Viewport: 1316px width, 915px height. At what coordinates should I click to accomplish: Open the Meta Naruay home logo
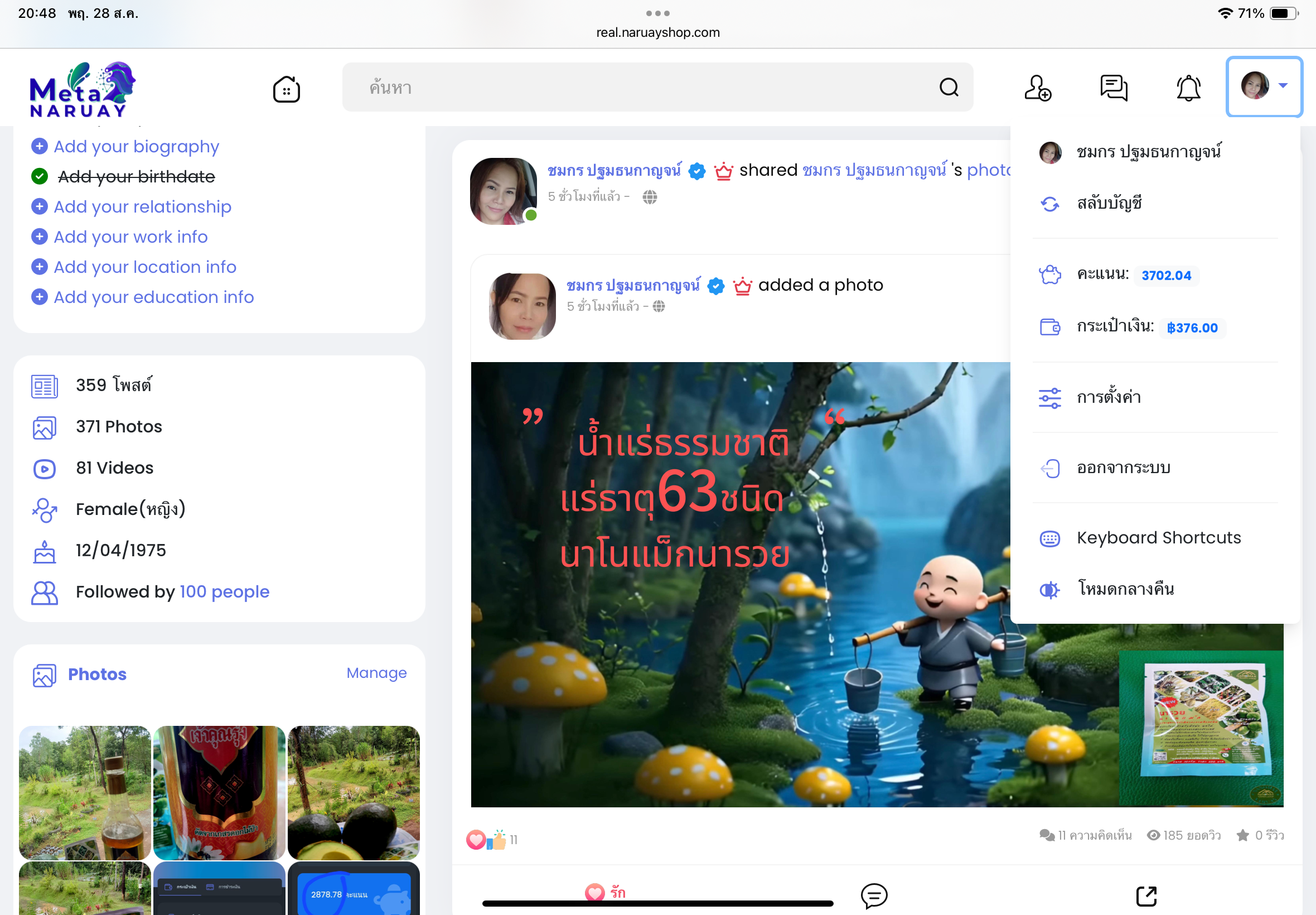pos(83,89)
